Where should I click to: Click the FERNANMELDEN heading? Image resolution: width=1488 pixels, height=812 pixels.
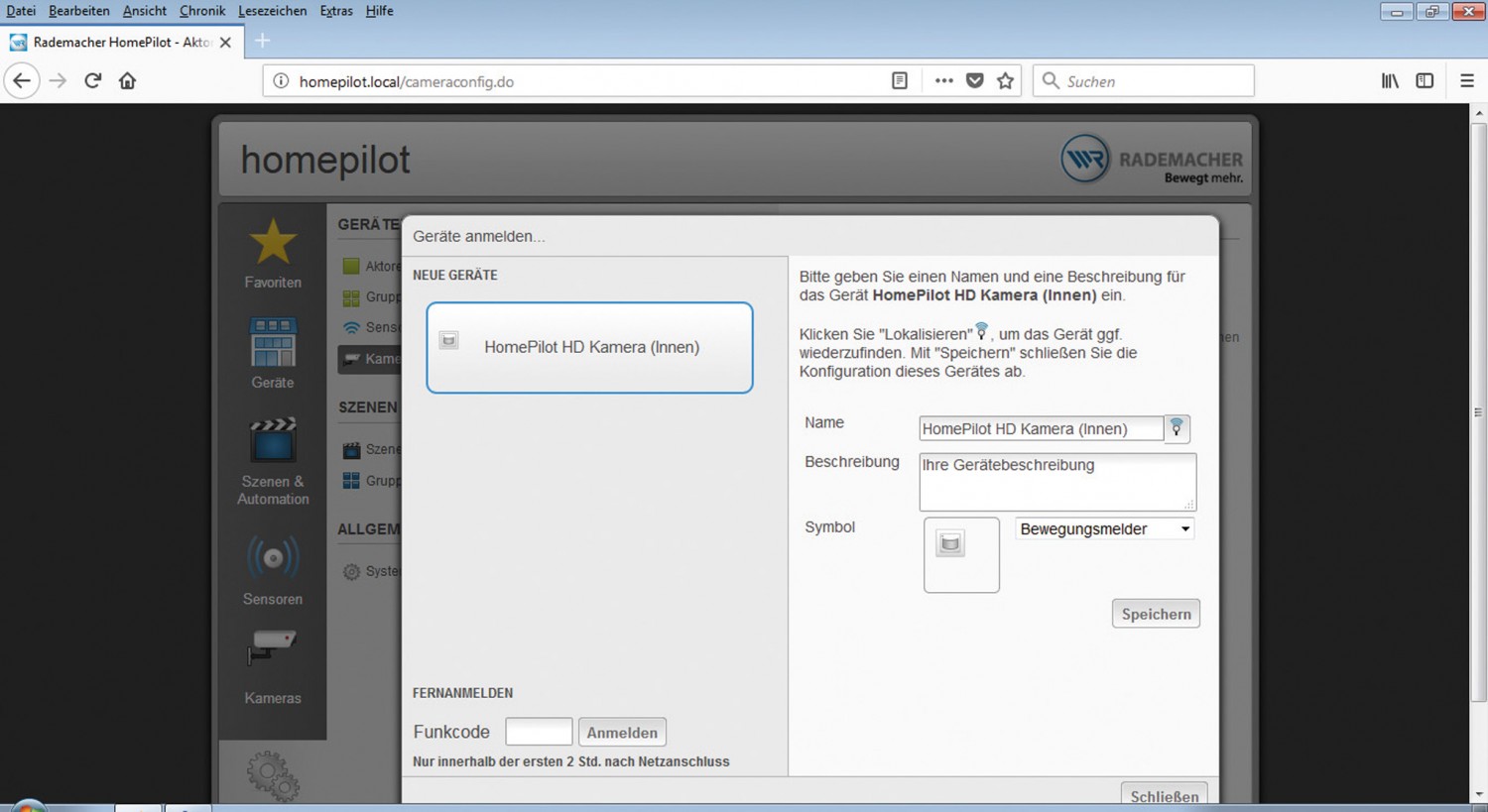(462, 693)
